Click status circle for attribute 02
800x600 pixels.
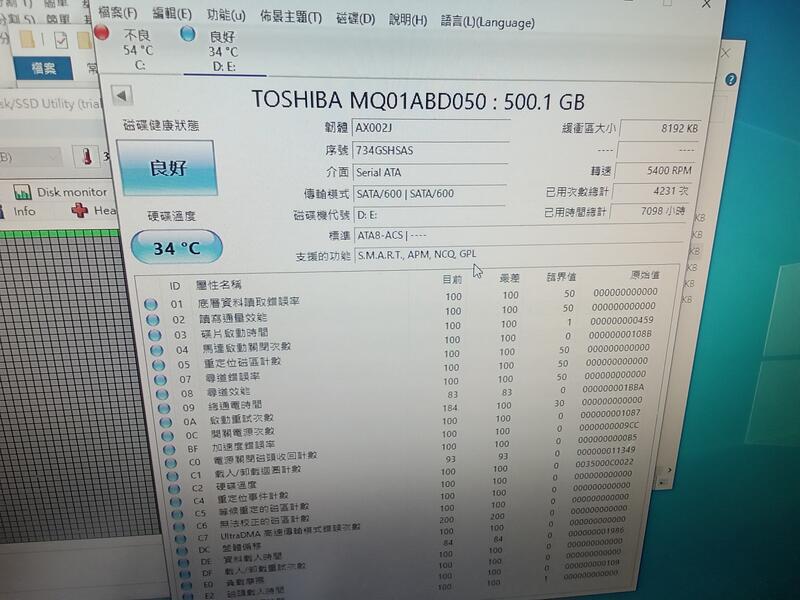pyautogui.click(x=153, y=320)
